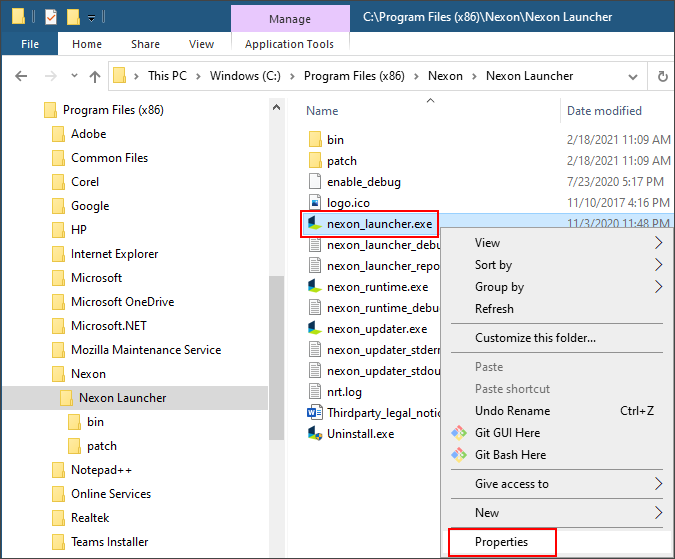Click the chevron after Windows (C:) in the address bar
This screenshot has height=559, width=675.
[x=292, y=77]
